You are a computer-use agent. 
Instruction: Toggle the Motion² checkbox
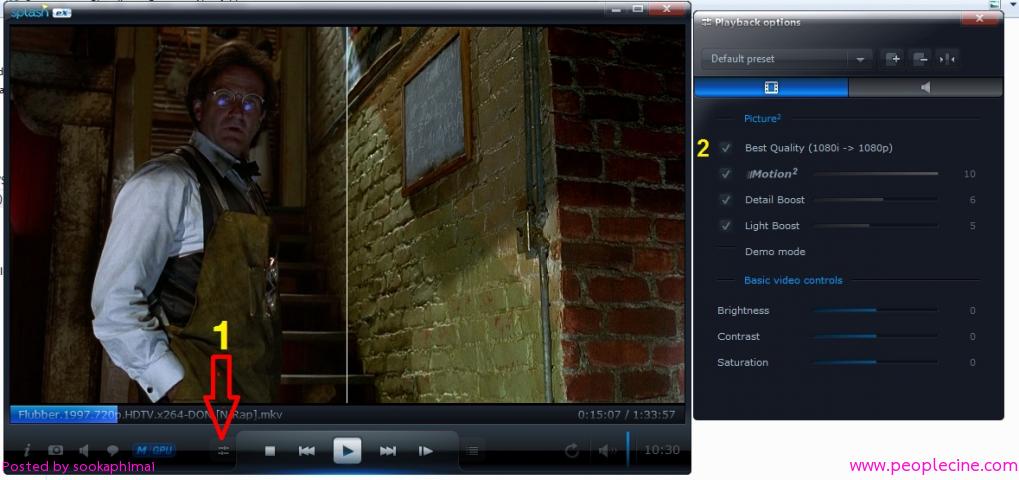tap(726, 174)
